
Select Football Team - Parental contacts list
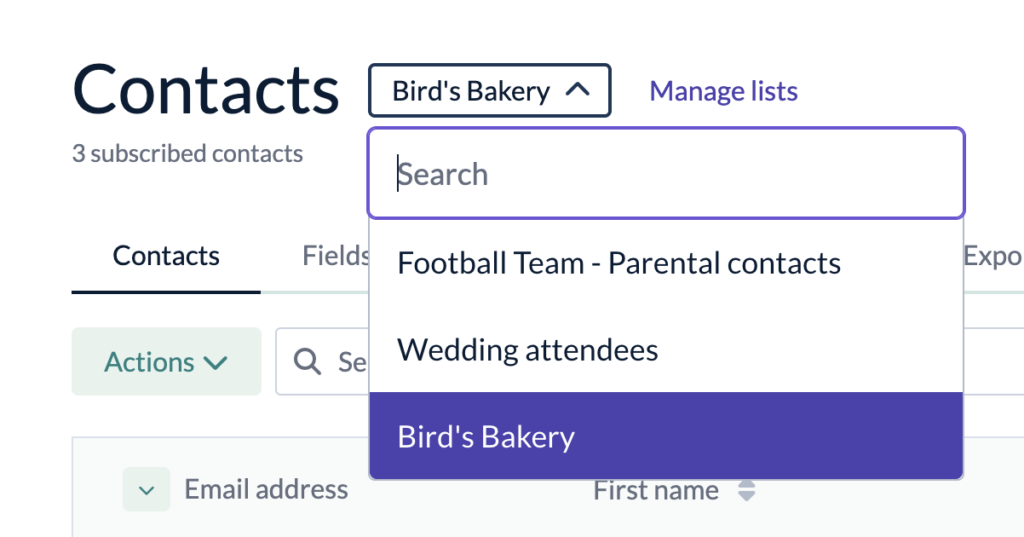click(618, 263)
